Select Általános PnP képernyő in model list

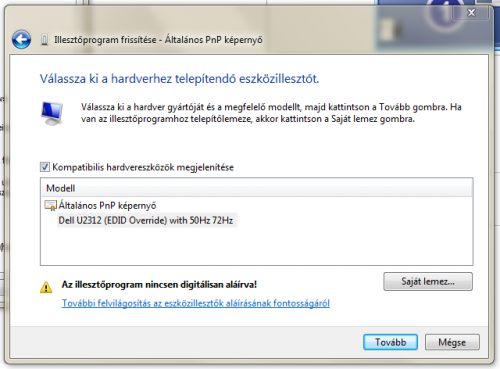(x=107, y=205)
